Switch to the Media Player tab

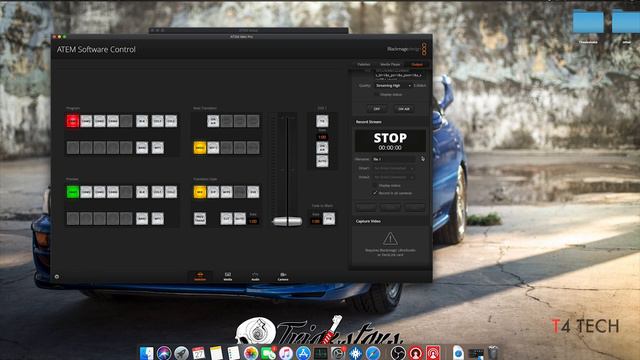[x=390, y=64]
